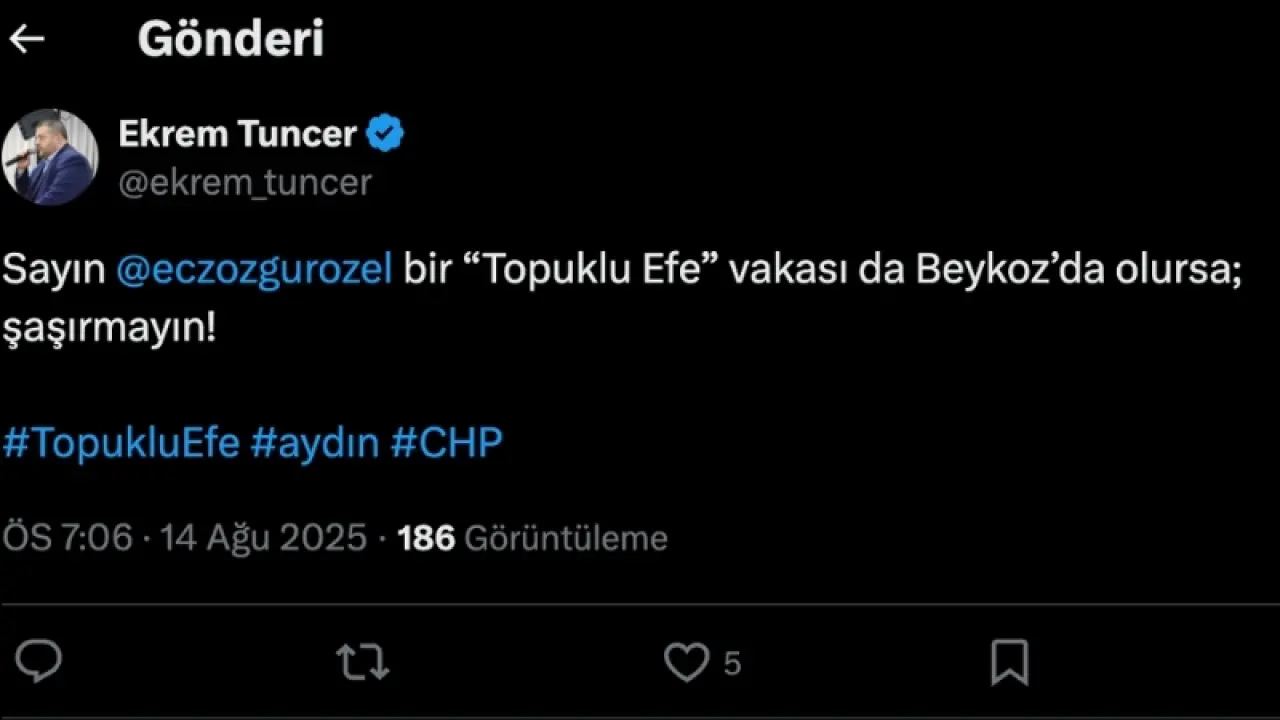This screenshot has width=1280, height=720.
Task: Click the word şaşırmayın! in the tweet
Action: click(109, 327)
